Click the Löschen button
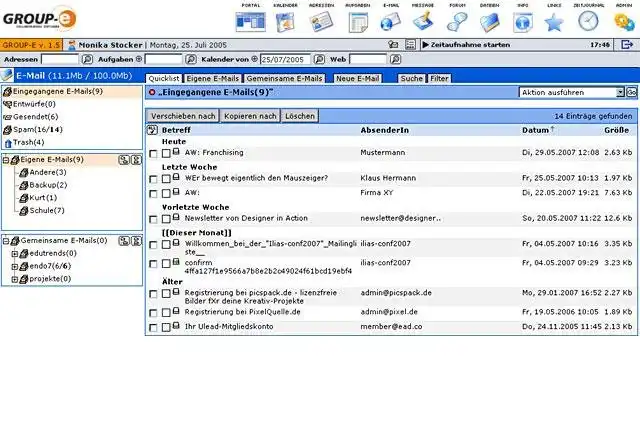 pos(300,116)
